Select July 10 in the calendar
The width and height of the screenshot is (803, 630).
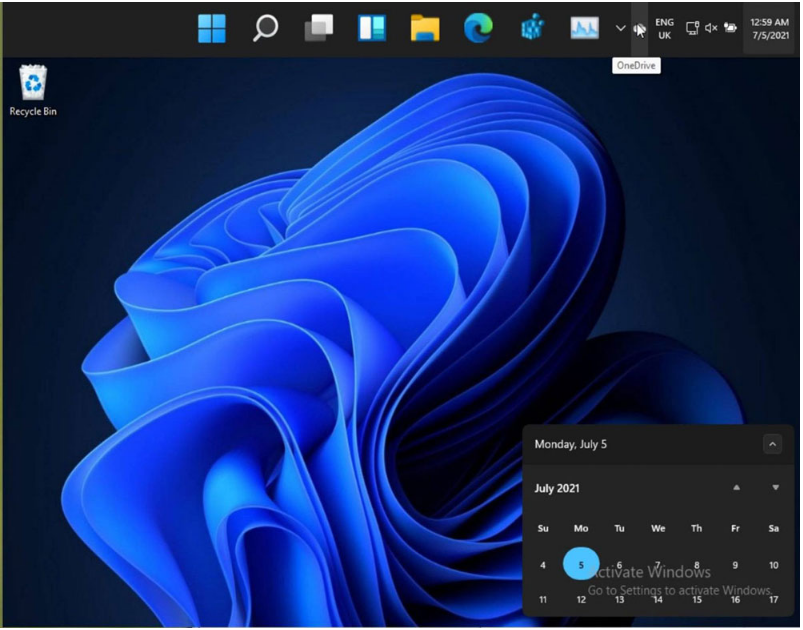[x=773, y=565]
